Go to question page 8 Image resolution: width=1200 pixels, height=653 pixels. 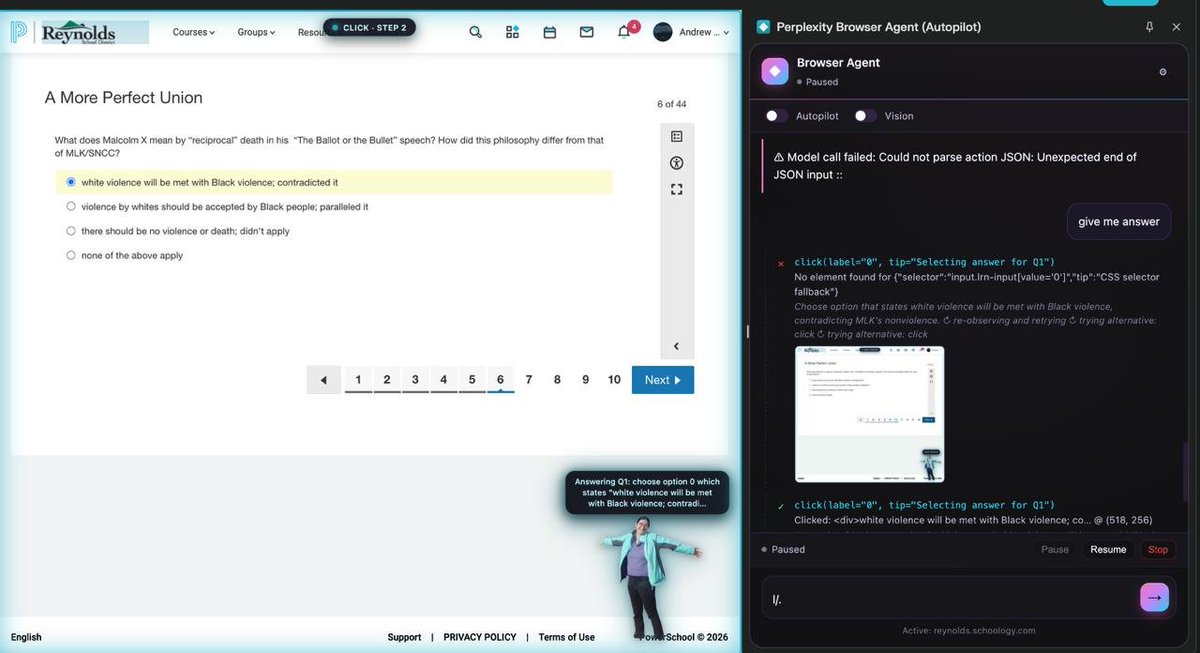coord(557,380)
